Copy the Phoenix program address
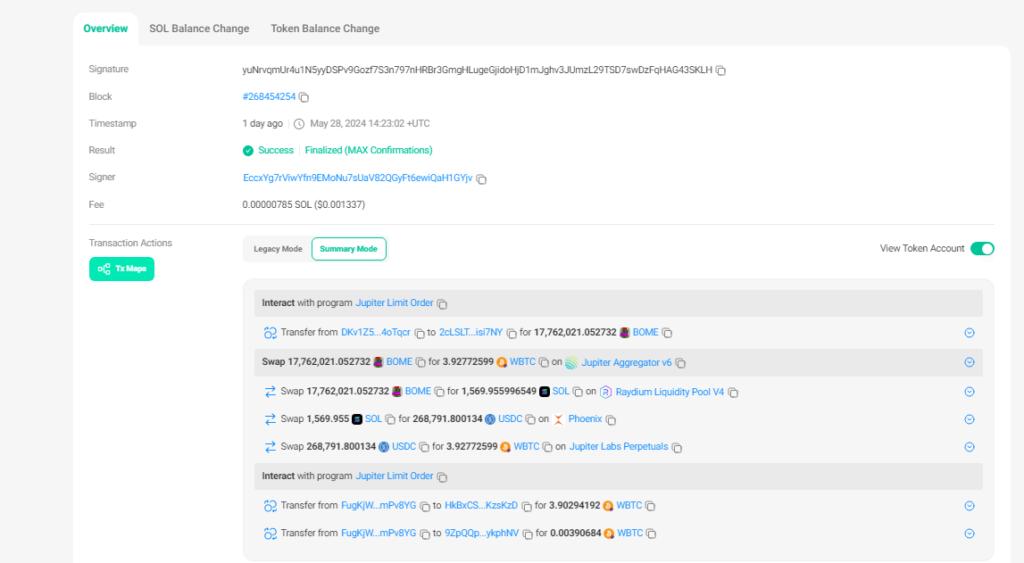Image resolution: width=1024 pixels, height=563 pixels. [610, 420]
